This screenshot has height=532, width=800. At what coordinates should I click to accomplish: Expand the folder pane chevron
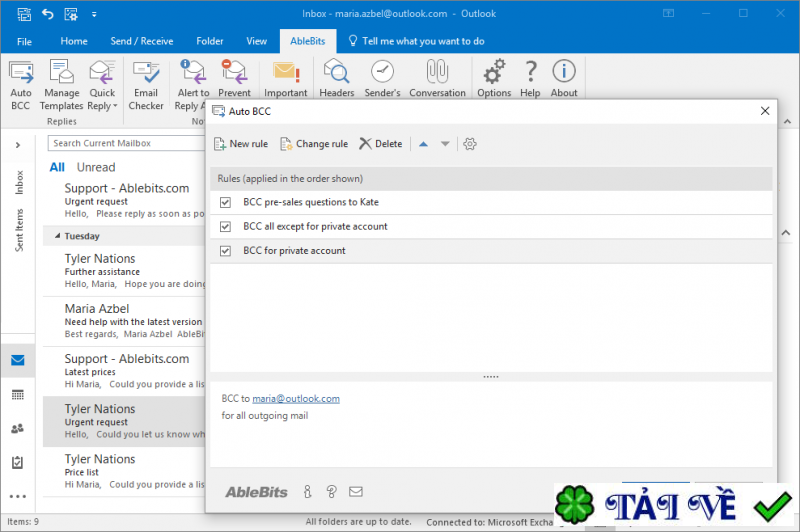coord(18,145)
